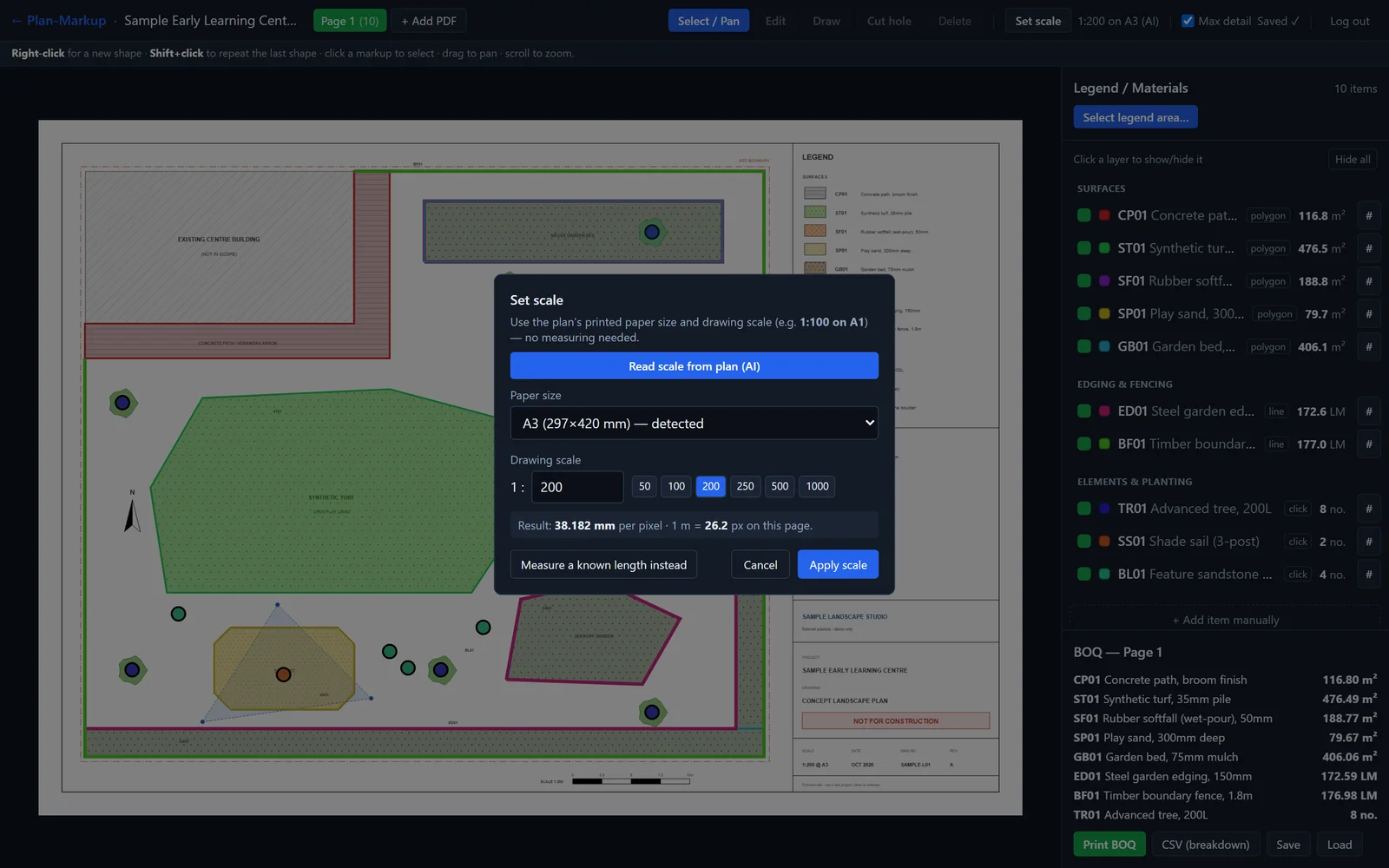1389x868 pixels.
Task: Click the red swatch for CP01
Action: 1104,215
